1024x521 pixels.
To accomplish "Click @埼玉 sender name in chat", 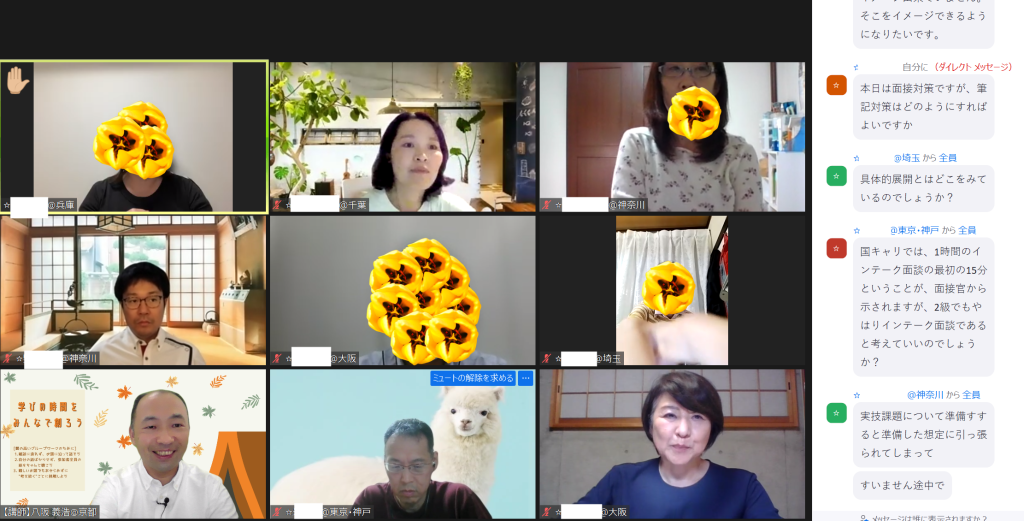I will [x=906, y=157].
